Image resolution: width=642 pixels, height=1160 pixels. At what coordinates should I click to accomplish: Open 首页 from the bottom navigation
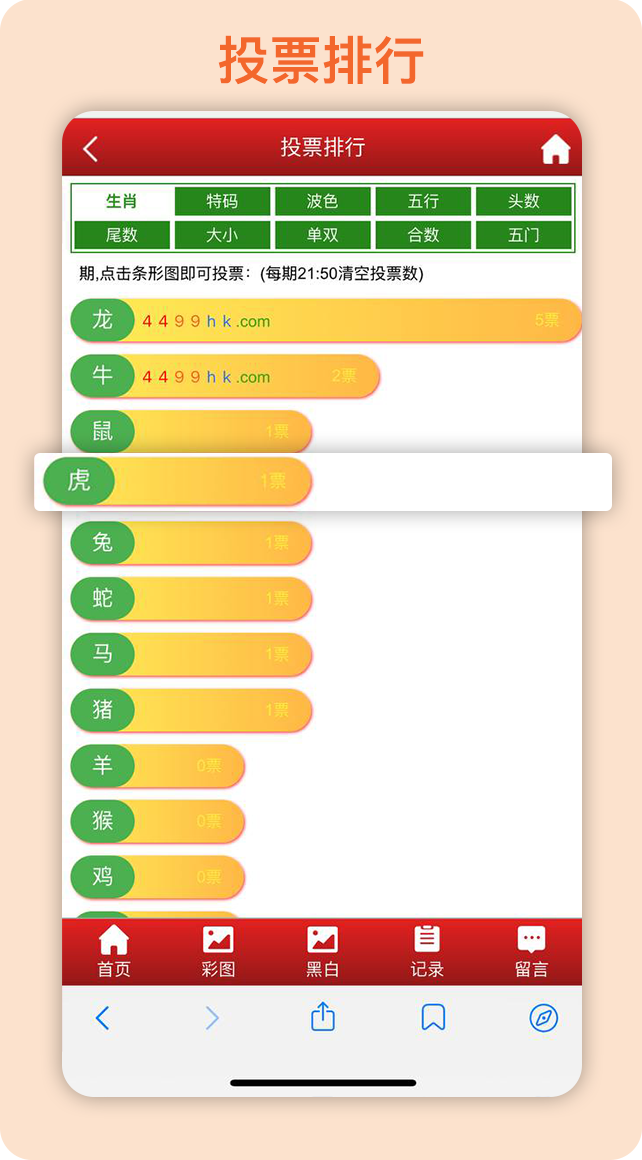point(114,951)
